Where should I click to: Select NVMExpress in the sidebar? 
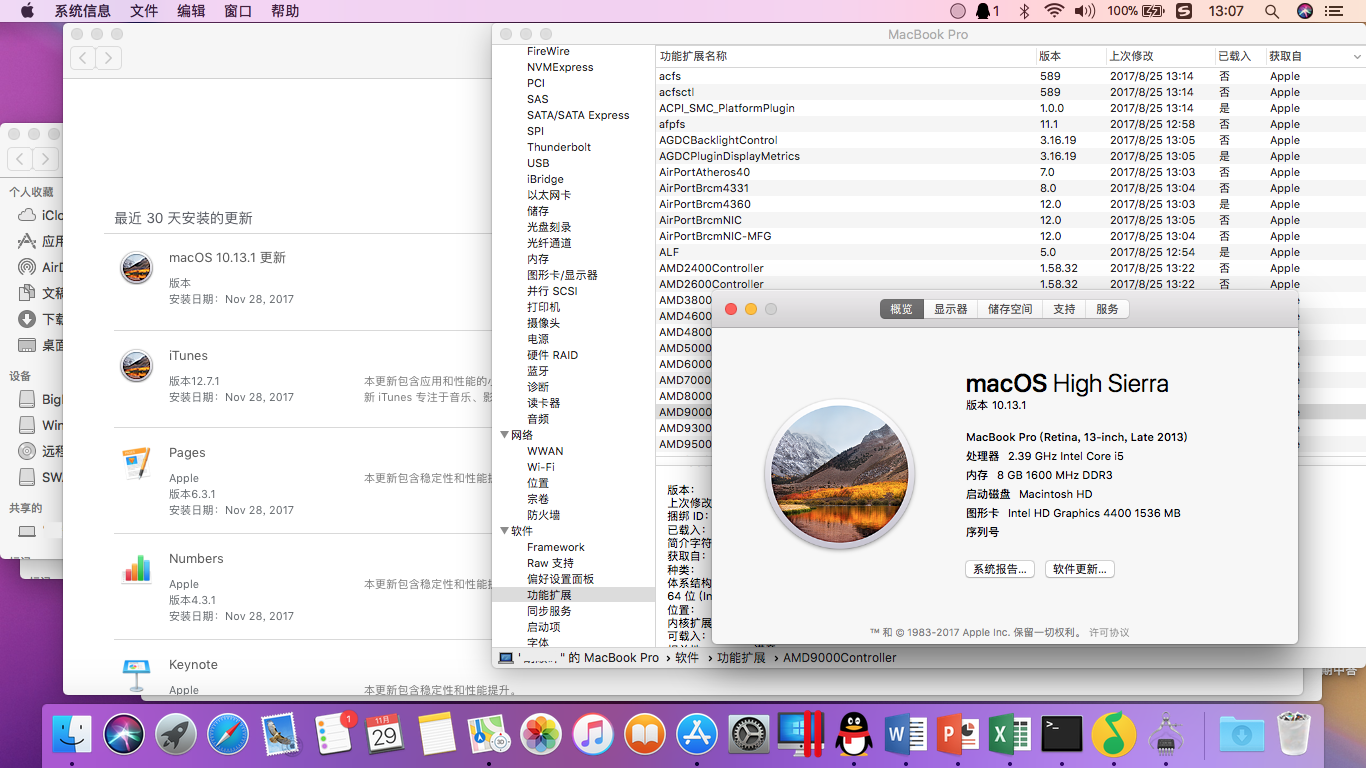(x=560, y=67)
